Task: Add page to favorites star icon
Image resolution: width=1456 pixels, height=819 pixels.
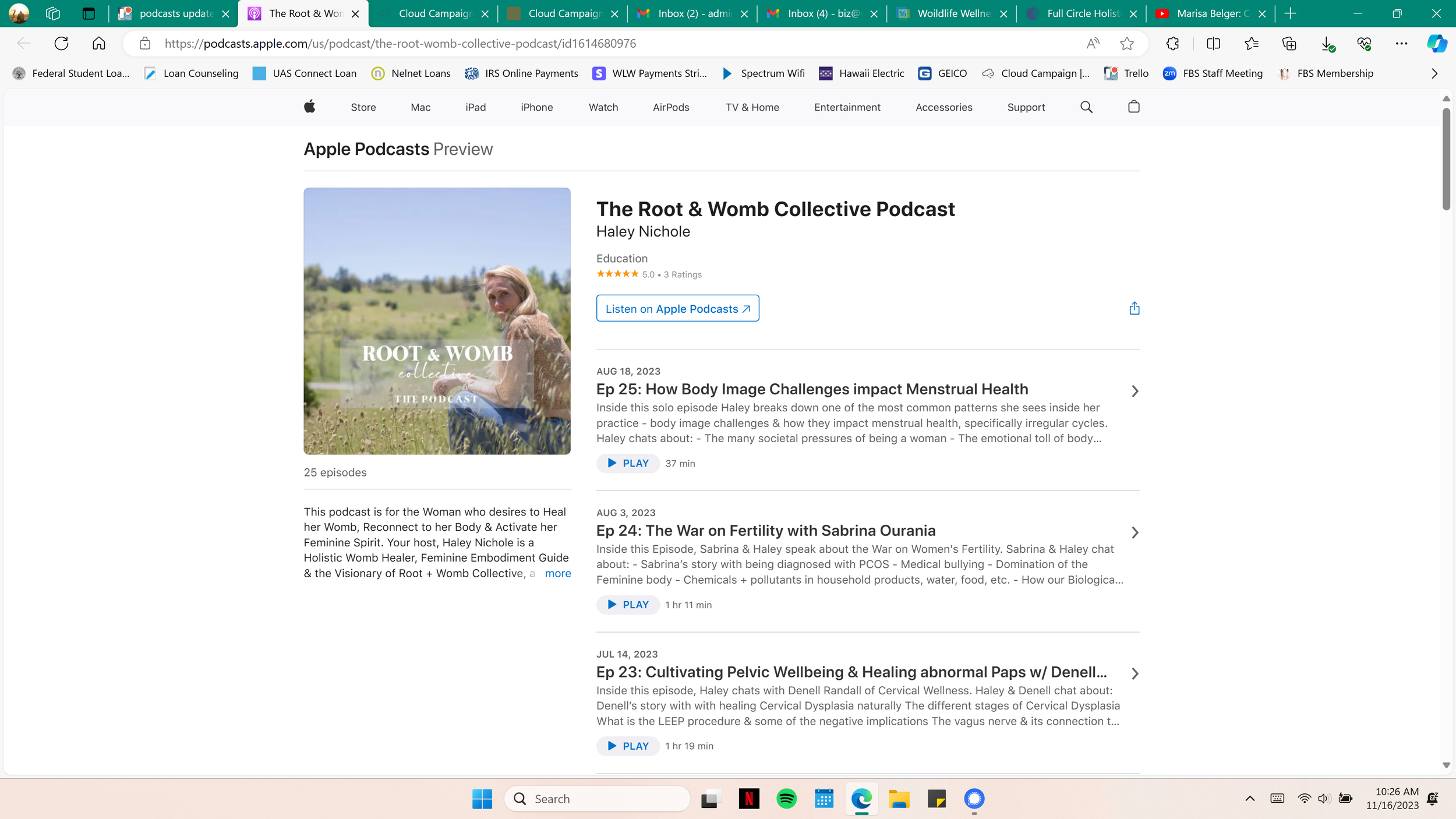Action: (1126, 43)
